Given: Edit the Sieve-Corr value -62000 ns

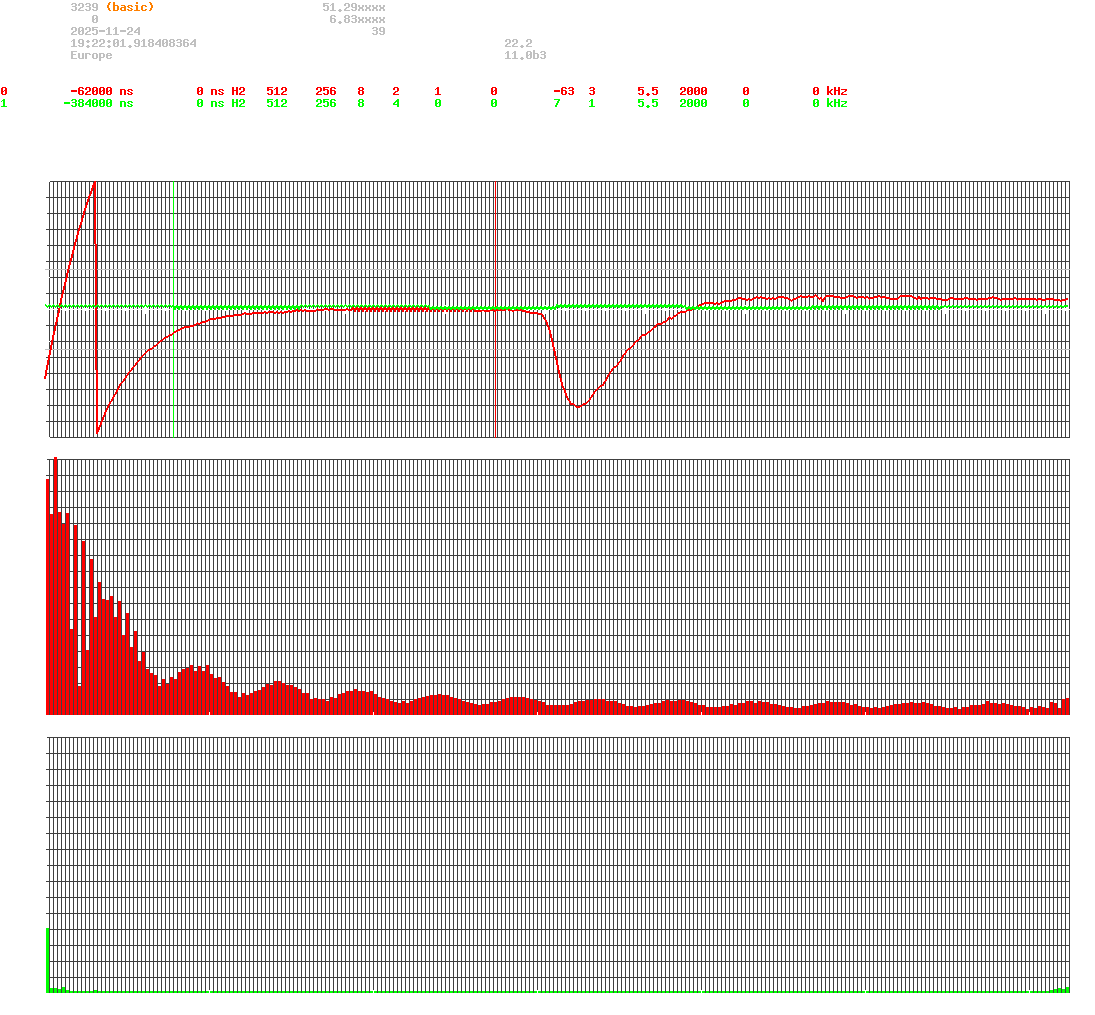Looking at the screenshot, I should [x=90, y=90].
